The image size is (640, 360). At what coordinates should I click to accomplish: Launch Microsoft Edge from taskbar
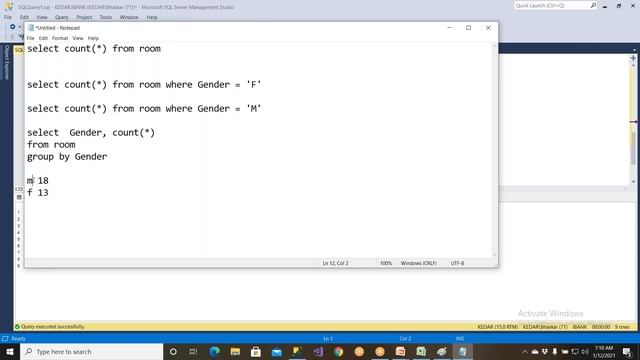(x=214, y=351)
